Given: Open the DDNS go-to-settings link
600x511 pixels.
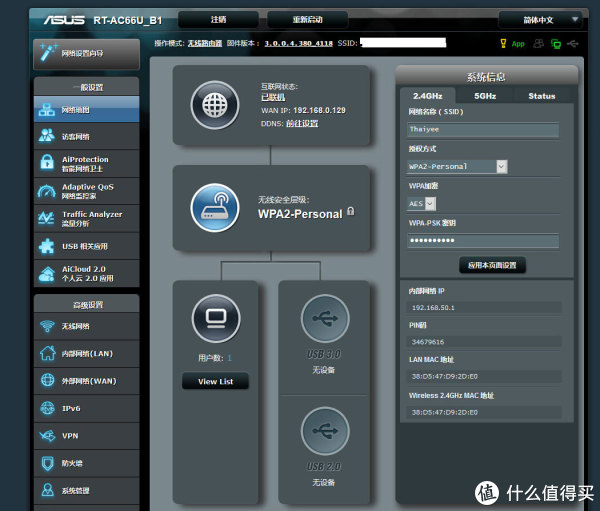Looking at the screenshot, I should pos(302,123).
